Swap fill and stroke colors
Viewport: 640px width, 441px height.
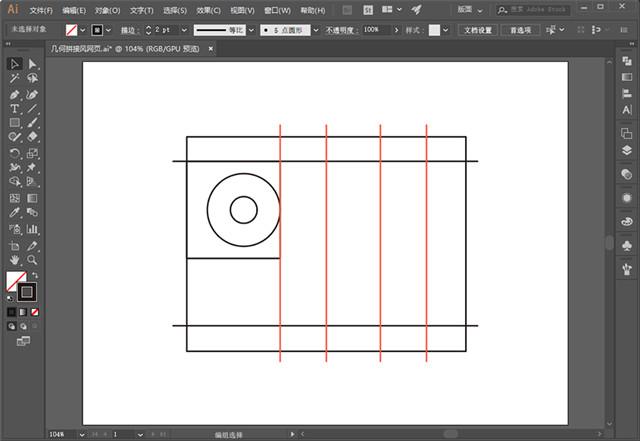(x=35, y=275)
